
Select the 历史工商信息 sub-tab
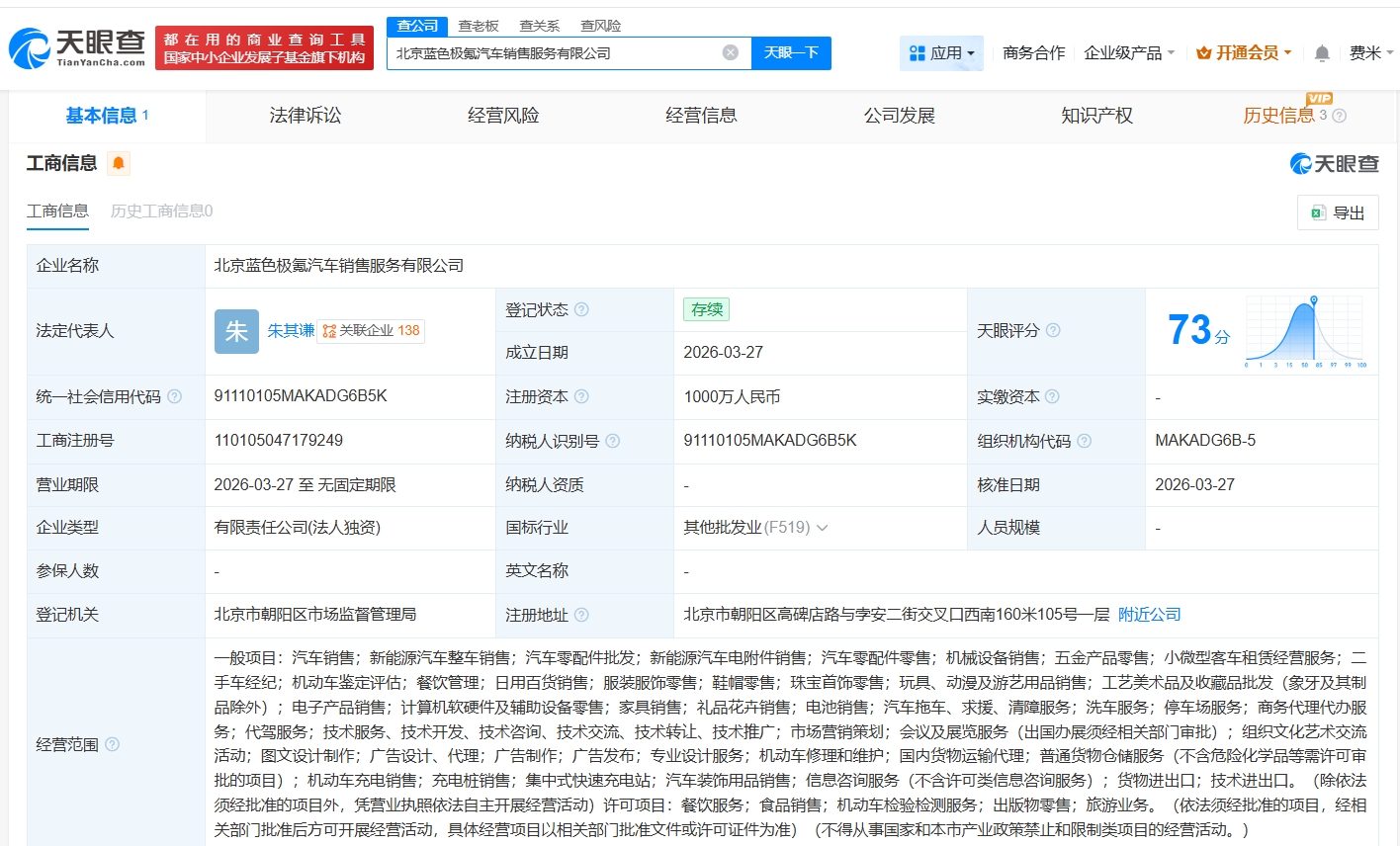[x=161, y=211]
